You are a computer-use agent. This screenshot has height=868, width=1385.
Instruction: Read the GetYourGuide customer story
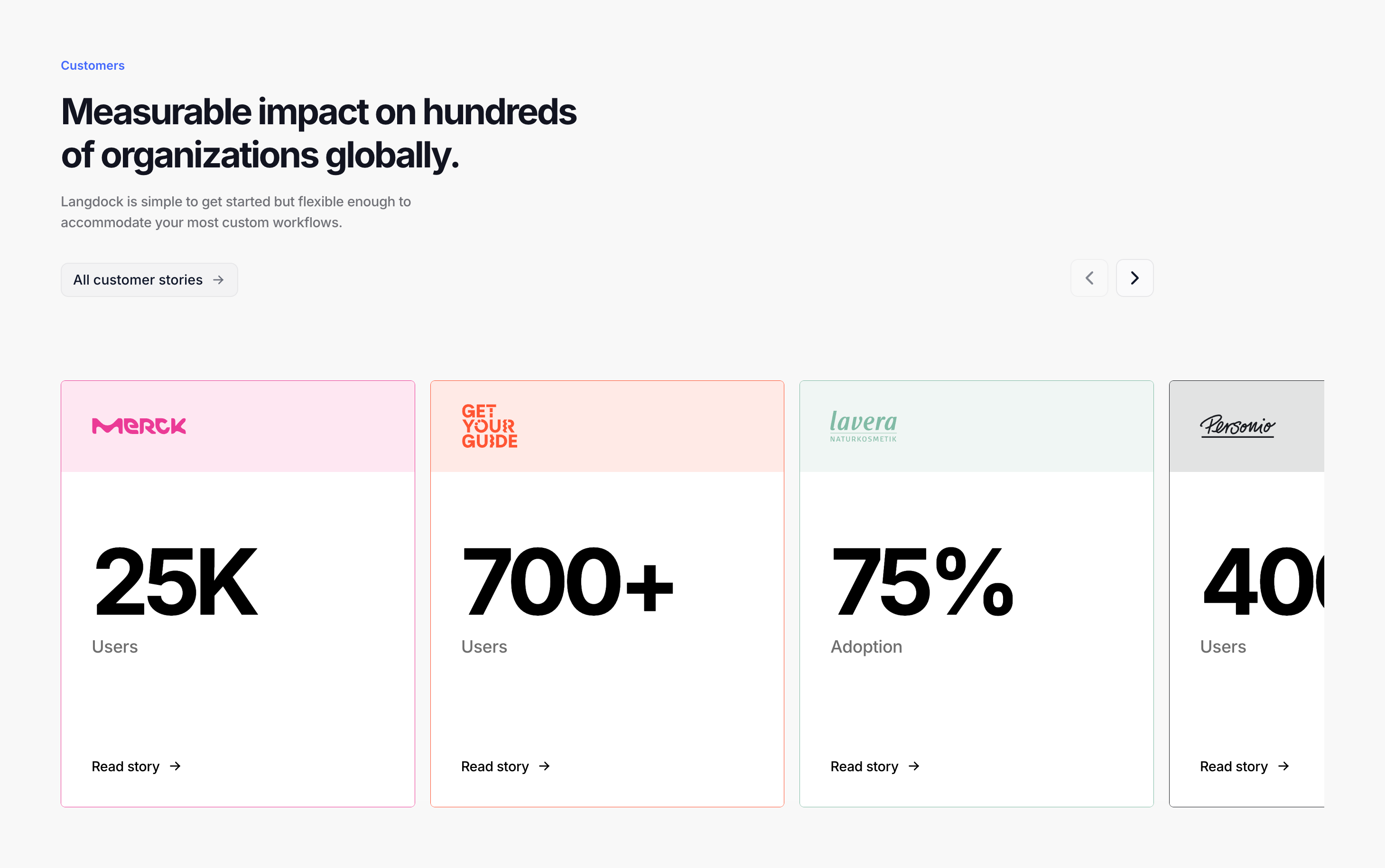click(495, 766)
